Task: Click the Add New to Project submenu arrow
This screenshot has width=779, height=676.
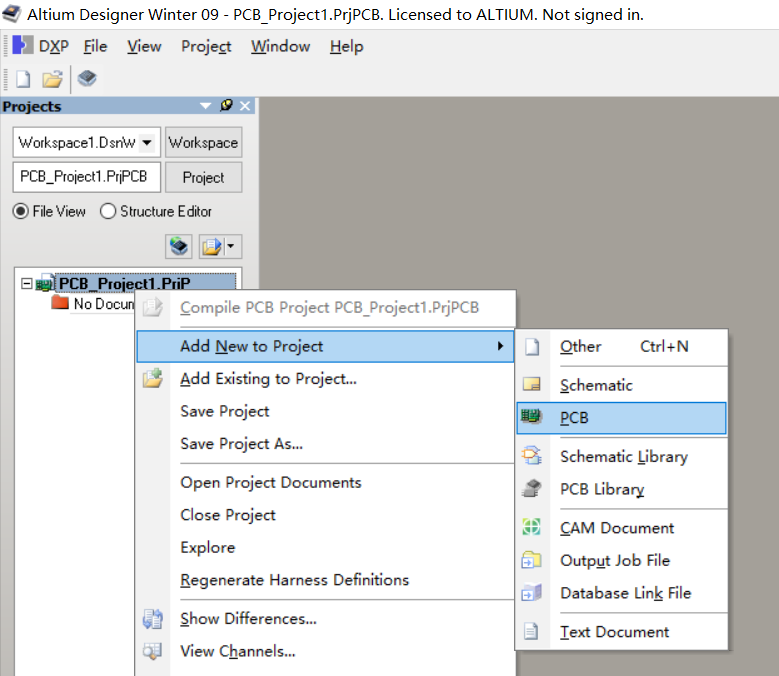Action: 500,346
